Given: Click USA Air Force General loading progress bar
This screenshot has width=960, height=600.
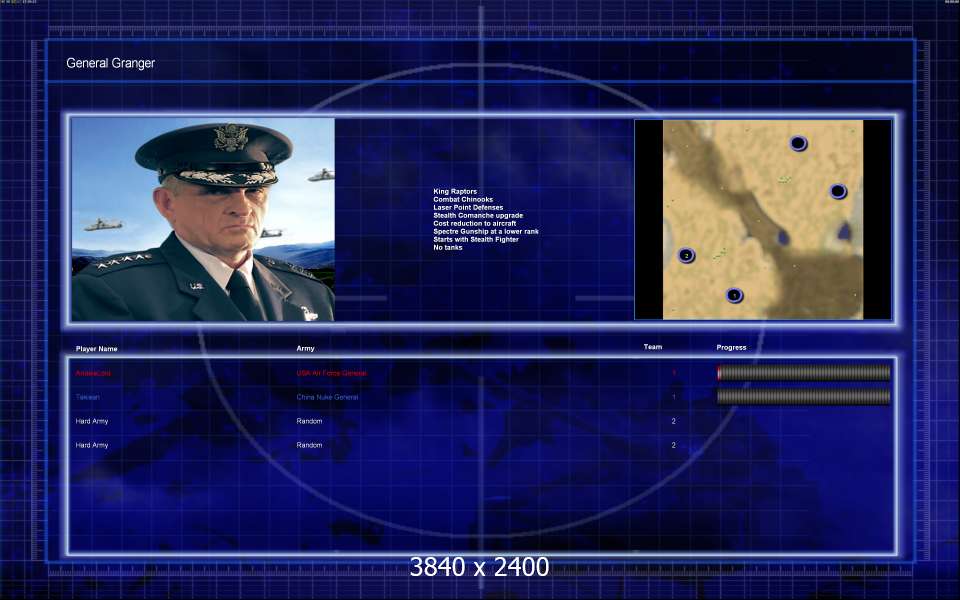Looking at the screenshot, I should pos(803,373).
